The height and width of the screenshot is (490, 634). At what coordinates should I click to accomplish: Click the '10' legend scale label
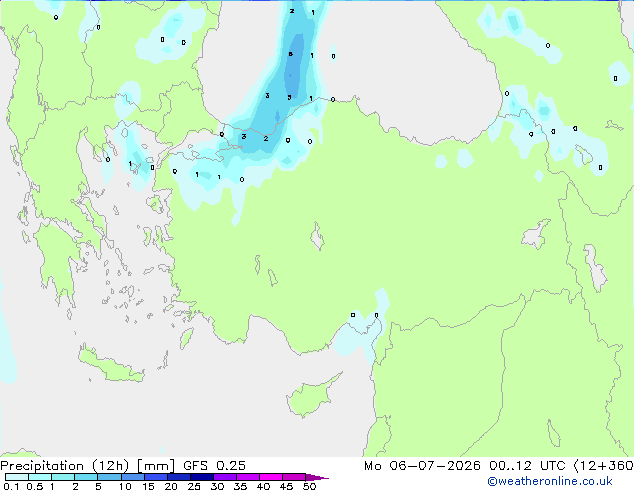tap(125, 486)
